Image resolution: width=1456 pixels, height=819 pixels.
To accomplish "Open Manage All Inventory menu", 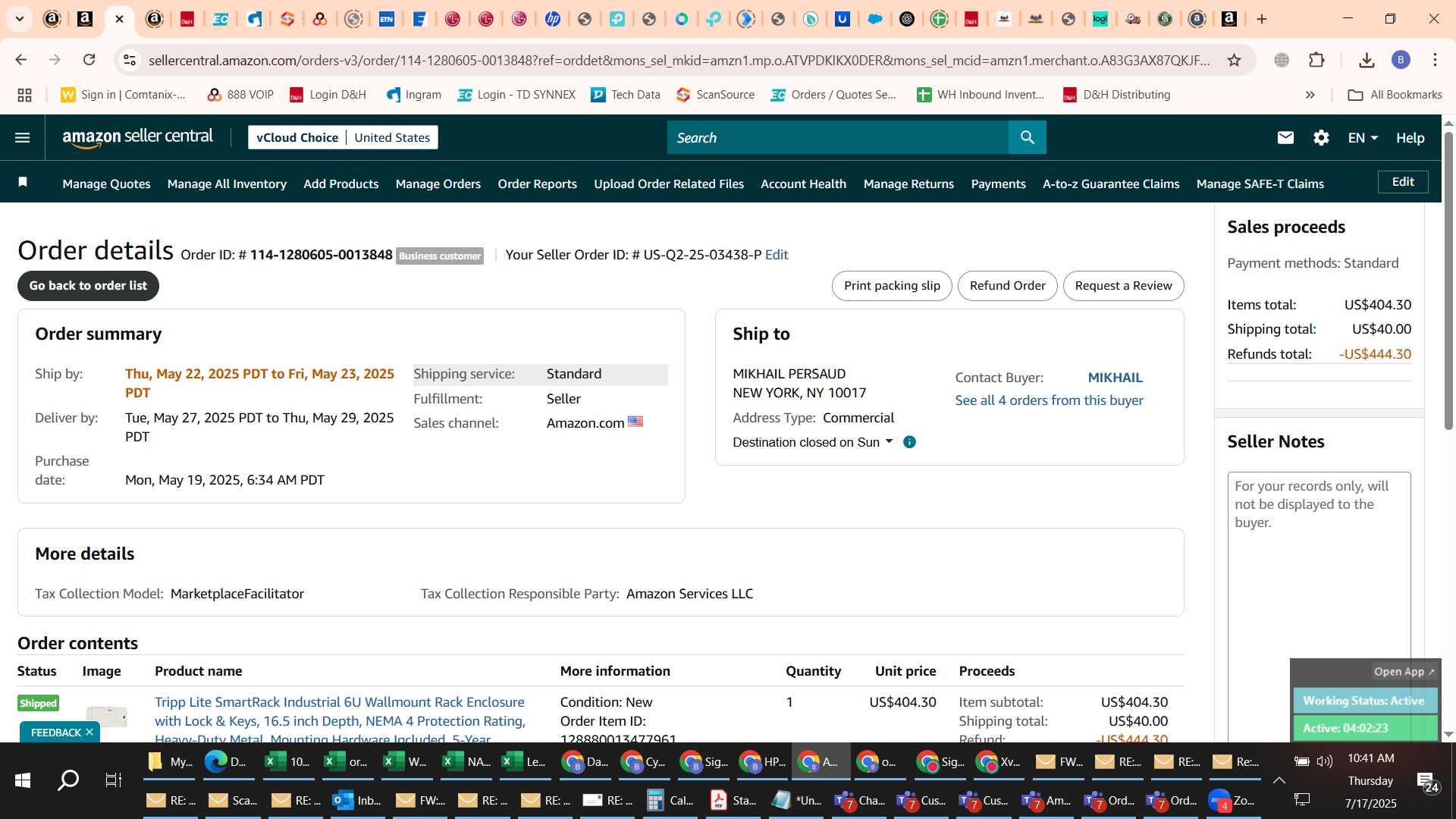I will (x=227, y=184).
